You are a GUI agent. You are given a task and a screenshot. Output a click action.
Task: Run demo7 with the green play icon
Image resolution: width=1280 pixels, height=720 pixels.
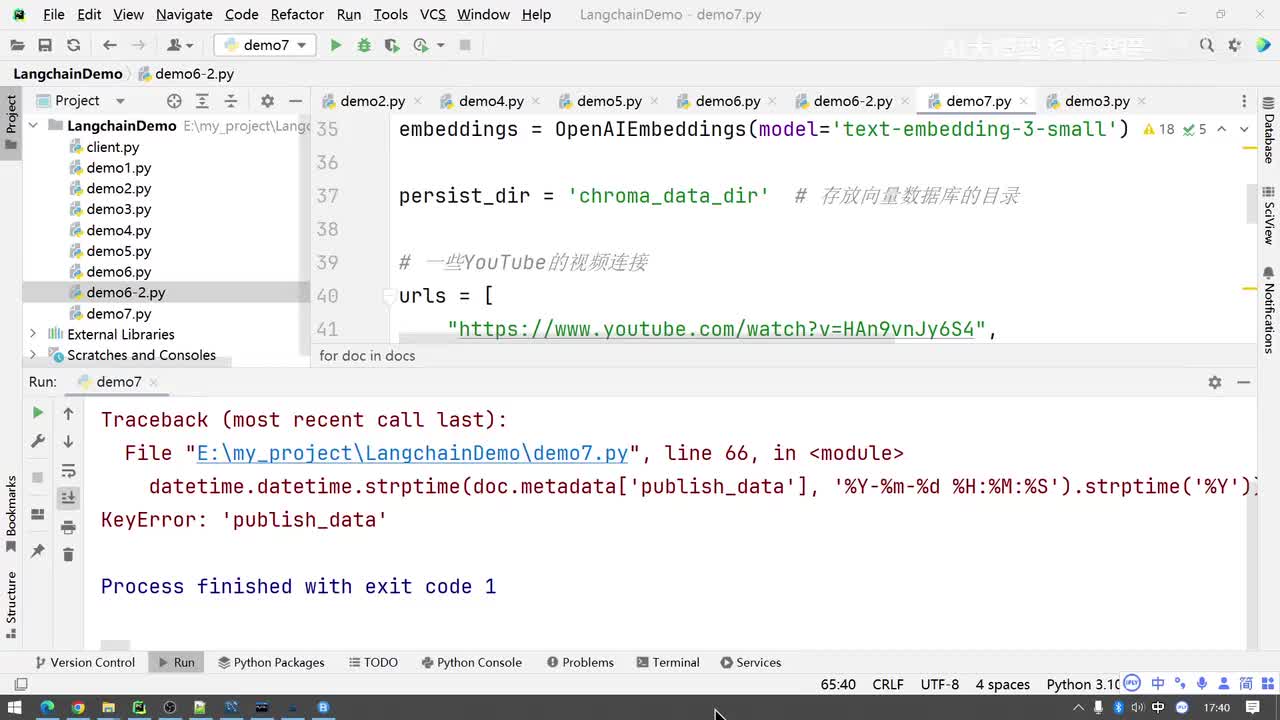pos(336,45)
